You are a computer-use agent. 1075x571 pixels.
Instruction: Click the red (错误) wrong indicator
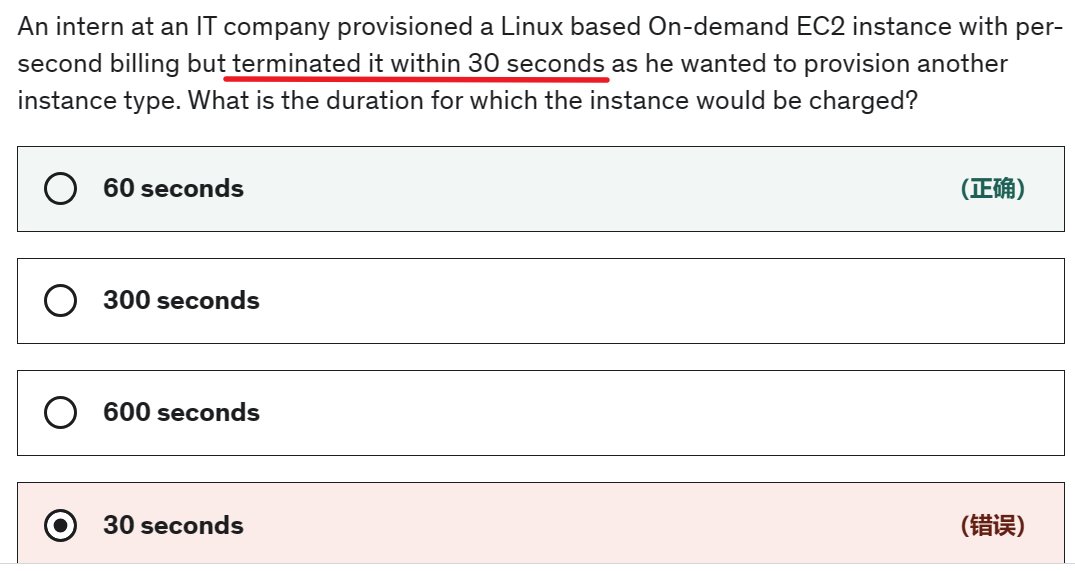(x=992, y=526)
